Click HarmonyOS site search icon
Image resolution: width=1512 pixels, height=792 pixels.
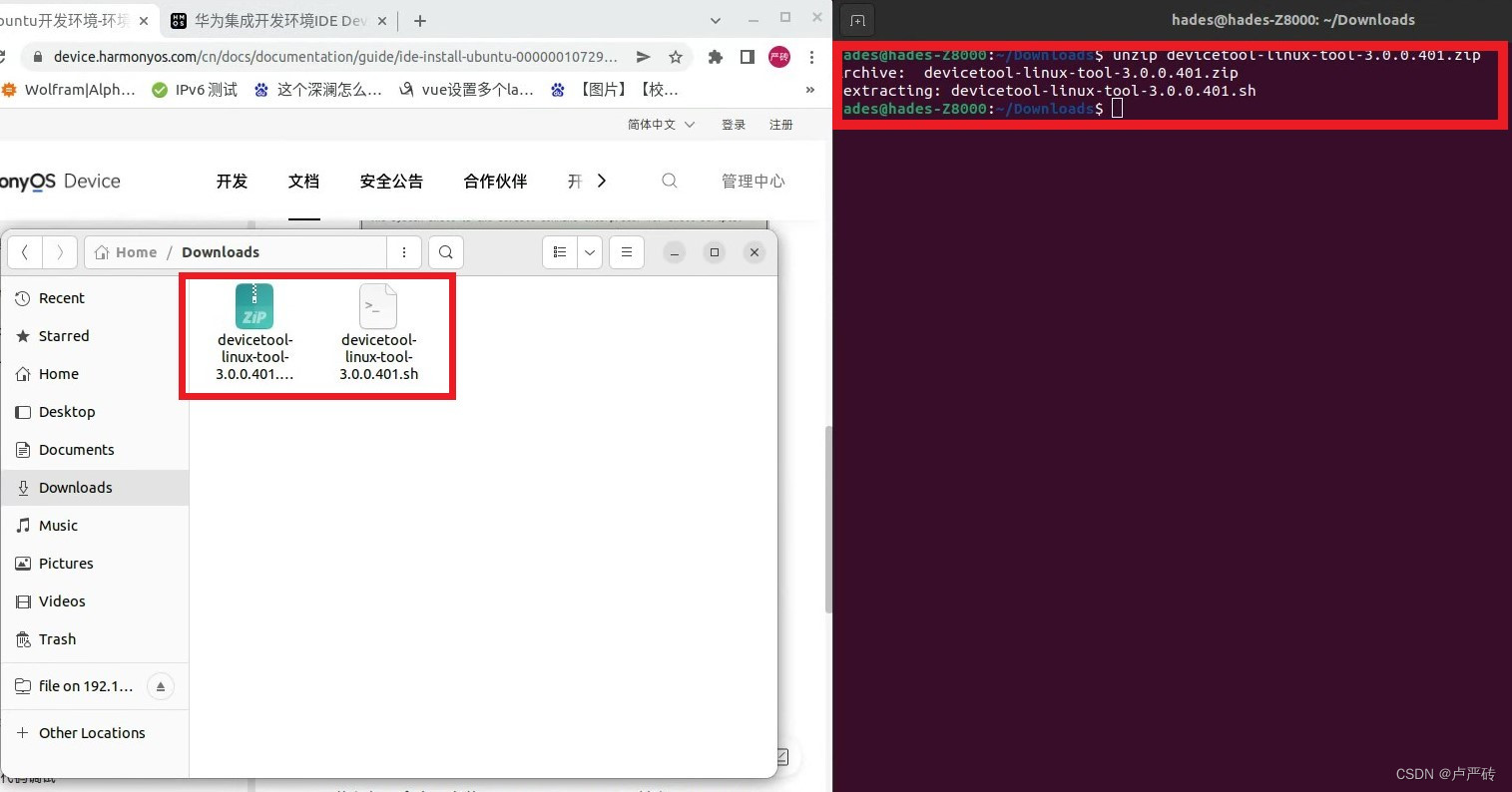point(670,181)
